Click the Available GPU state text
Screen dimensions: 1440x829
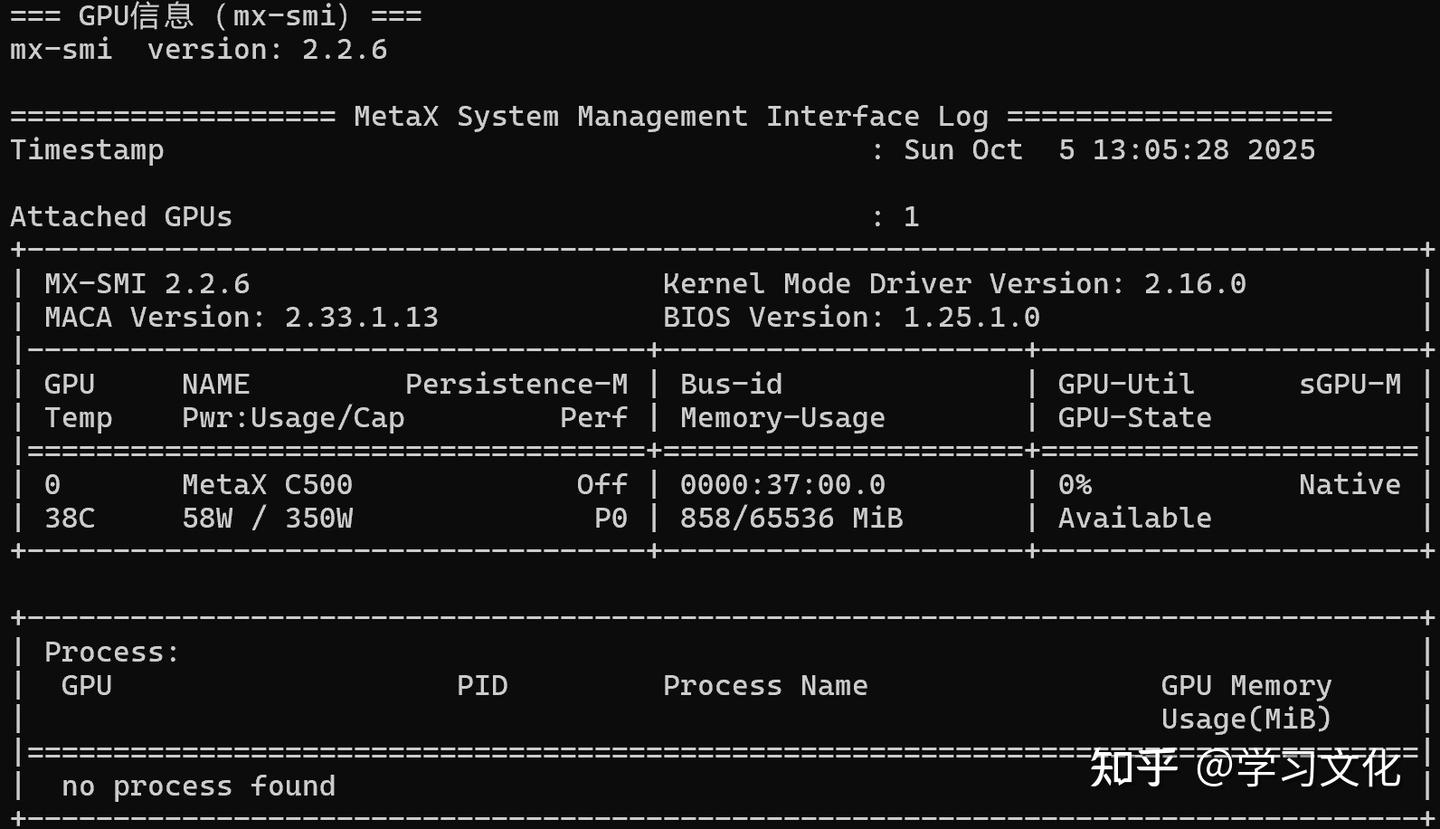pyautogui.click(x=1134, y=519)
